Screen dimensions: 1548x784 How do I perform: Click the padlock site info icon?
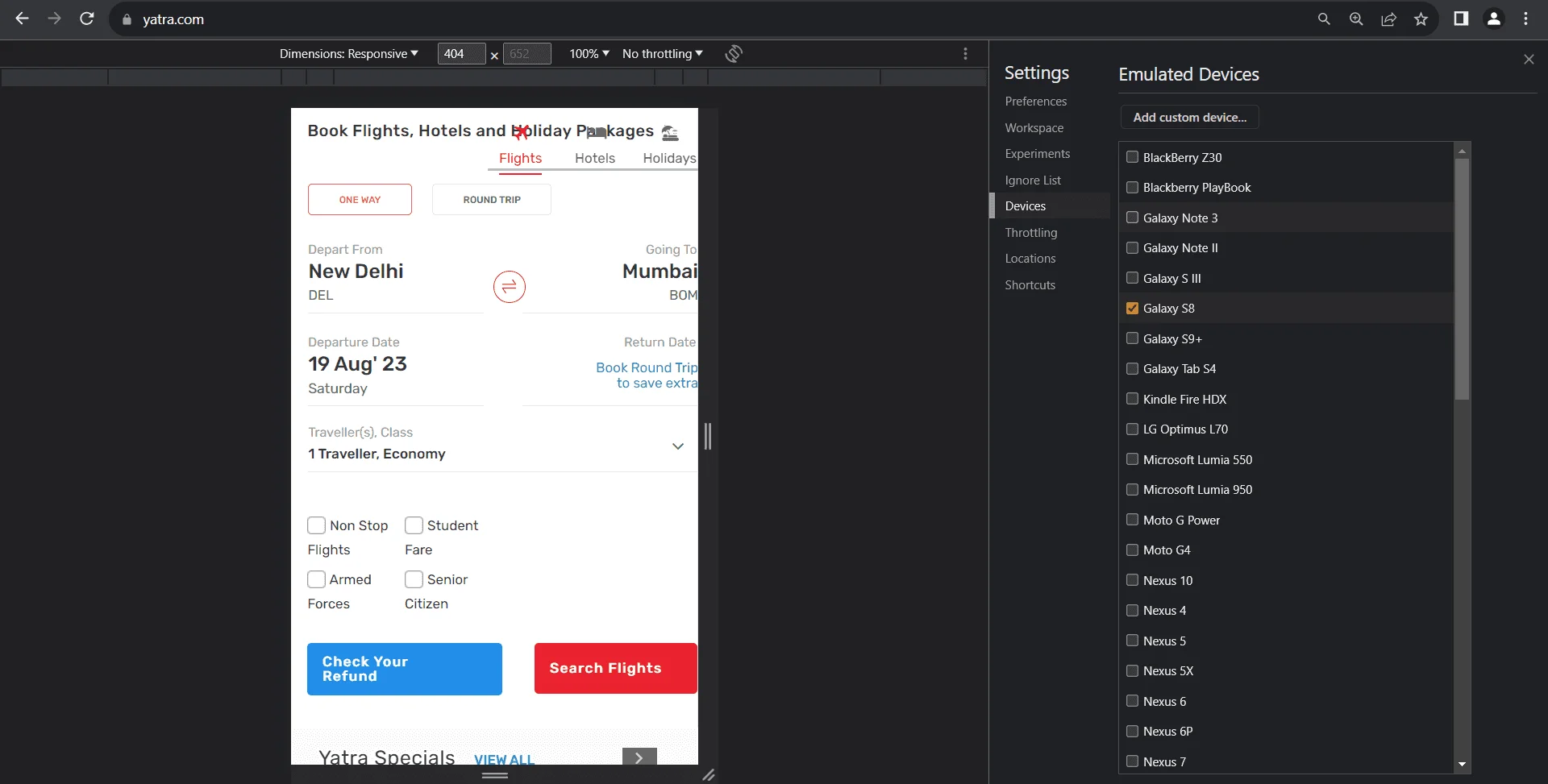(127, 19)
